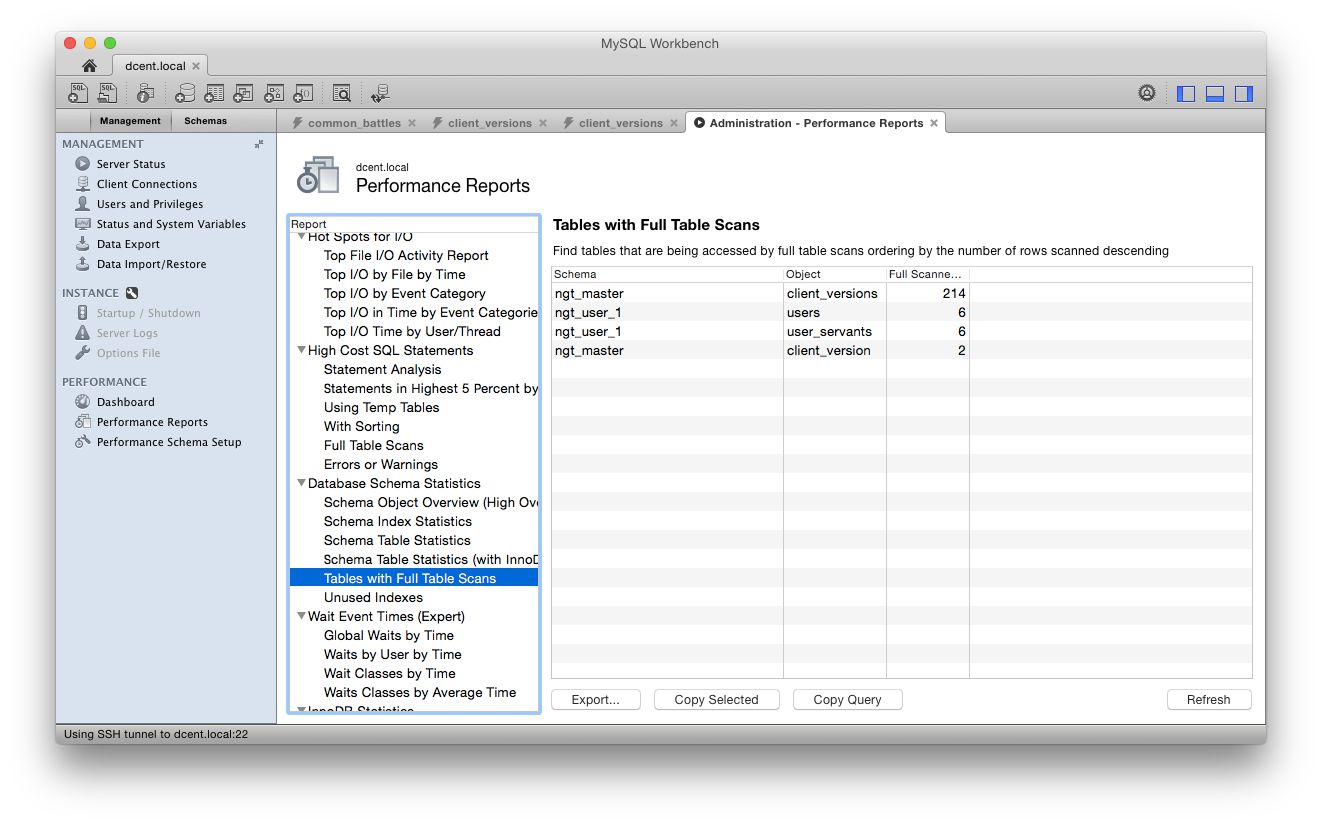Viewport: 1322px width, 824px height.
Task: Close the common_battles tab
Action: tap(411, 123)
